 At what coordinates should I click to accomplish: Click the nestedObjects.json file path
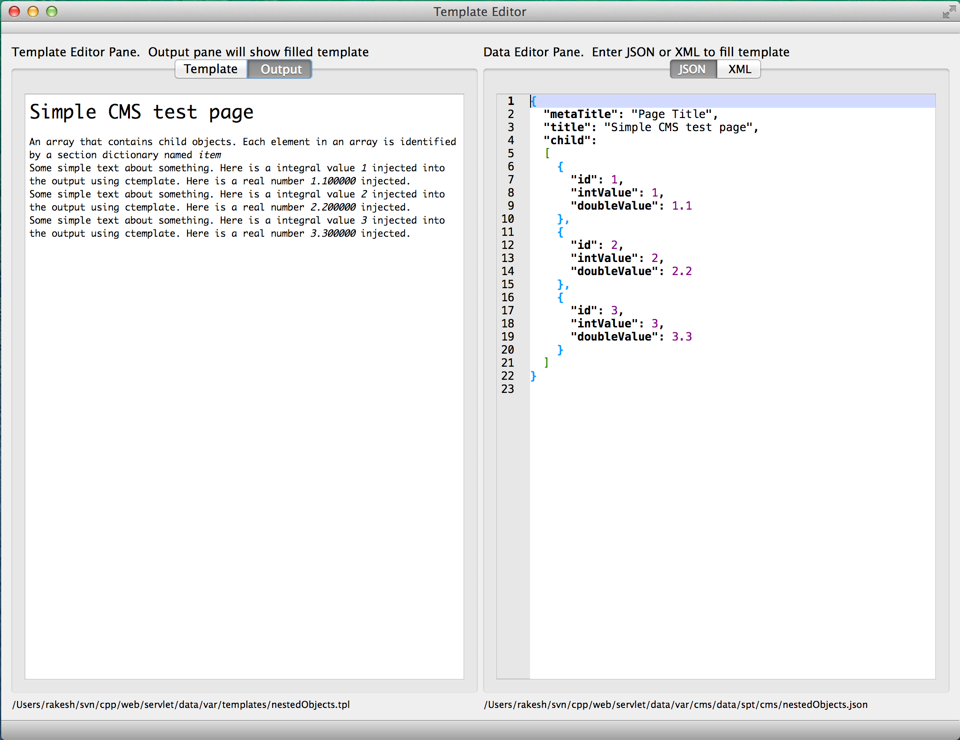pos(676,704)
